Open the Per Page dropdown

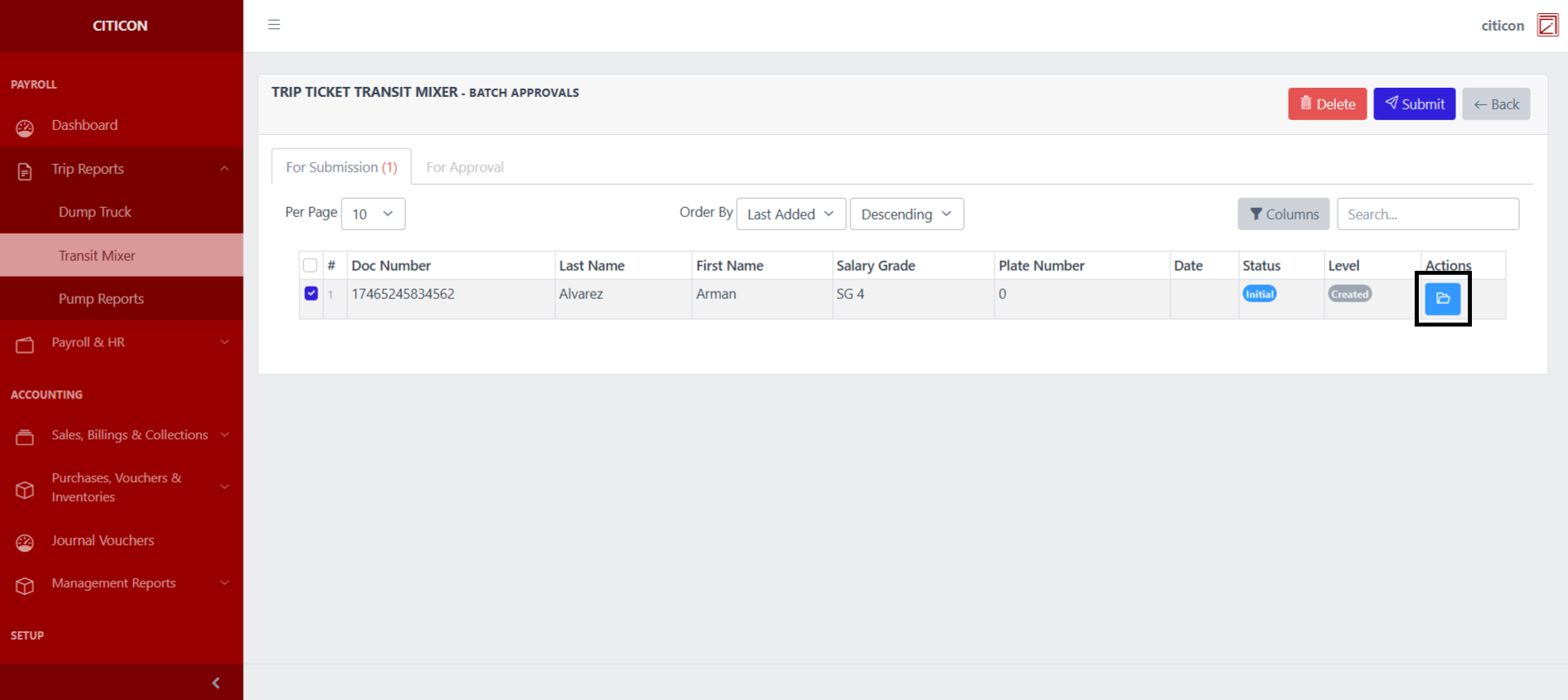click(x=373, y=214)
